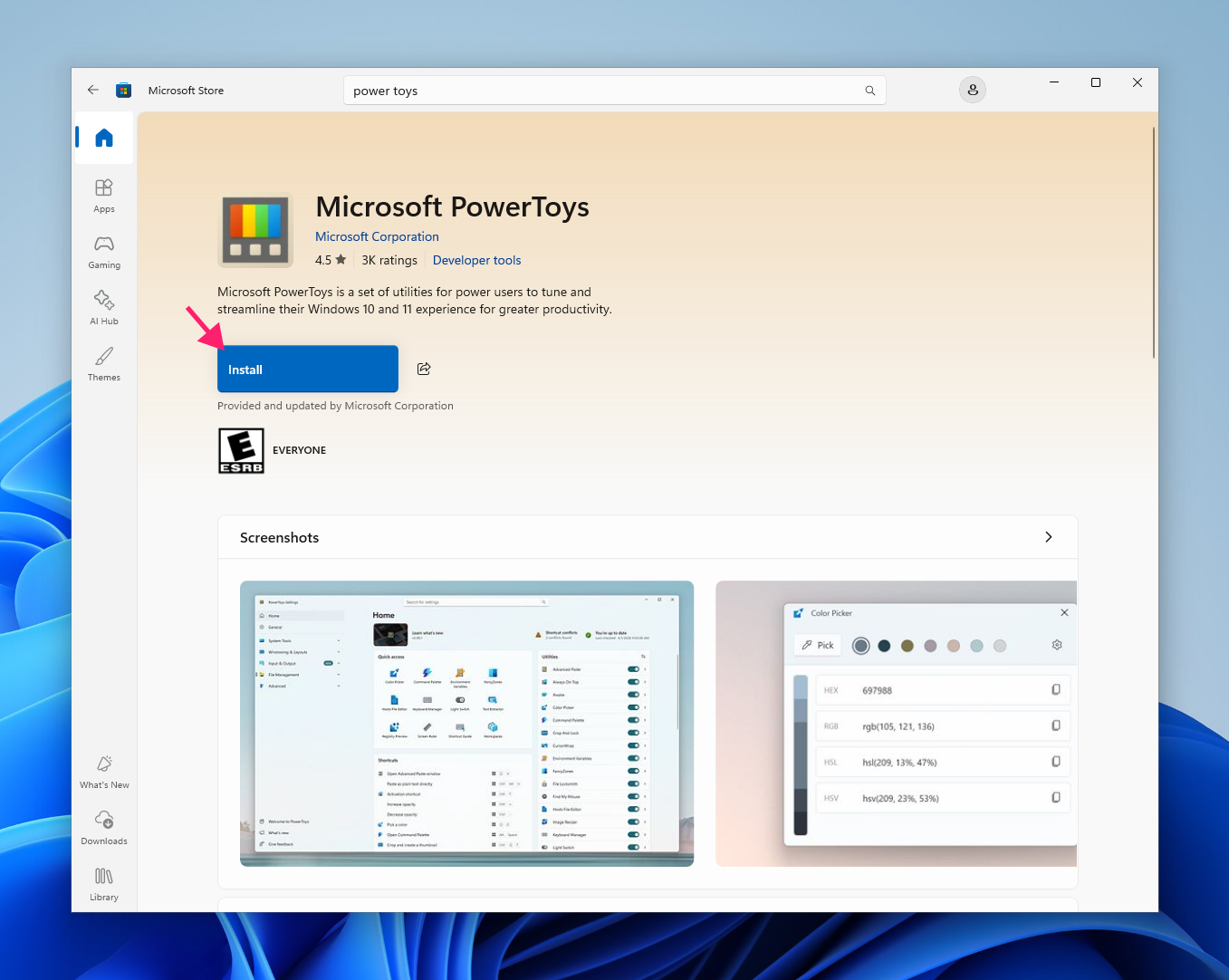Viewport: 1229px width, 980px height.
Task: View the 3K ratings
Action: click(389, 260)
